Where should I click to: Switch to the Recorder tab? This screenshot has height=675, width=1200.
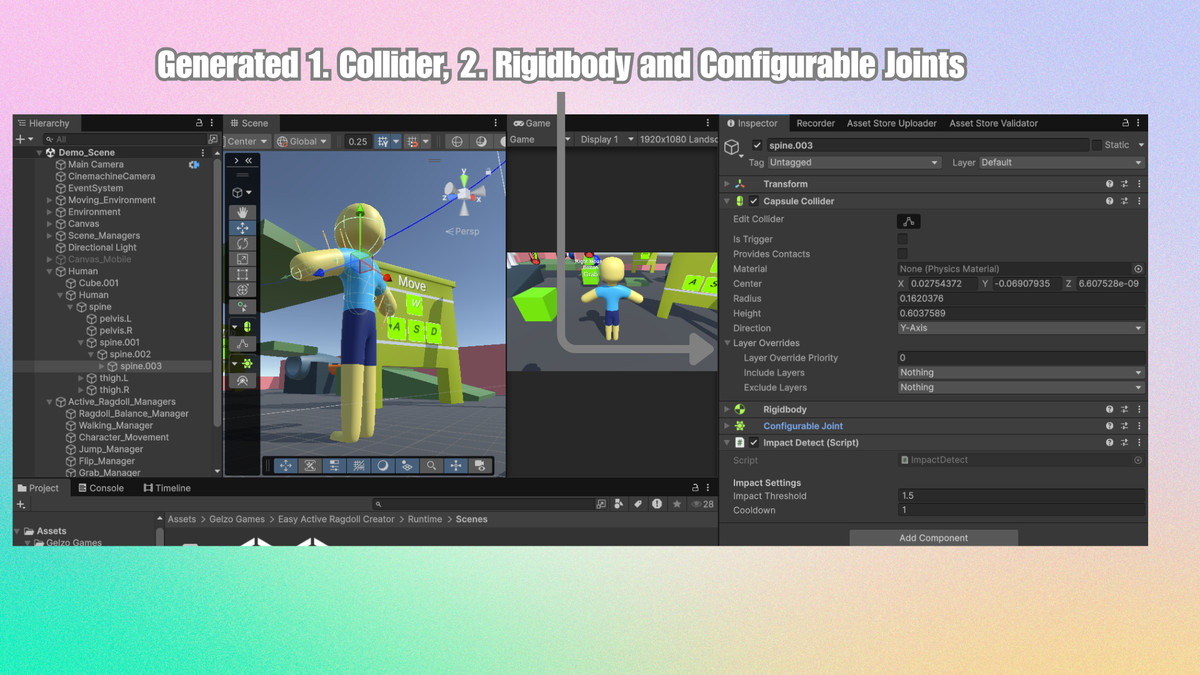(815, 123)
